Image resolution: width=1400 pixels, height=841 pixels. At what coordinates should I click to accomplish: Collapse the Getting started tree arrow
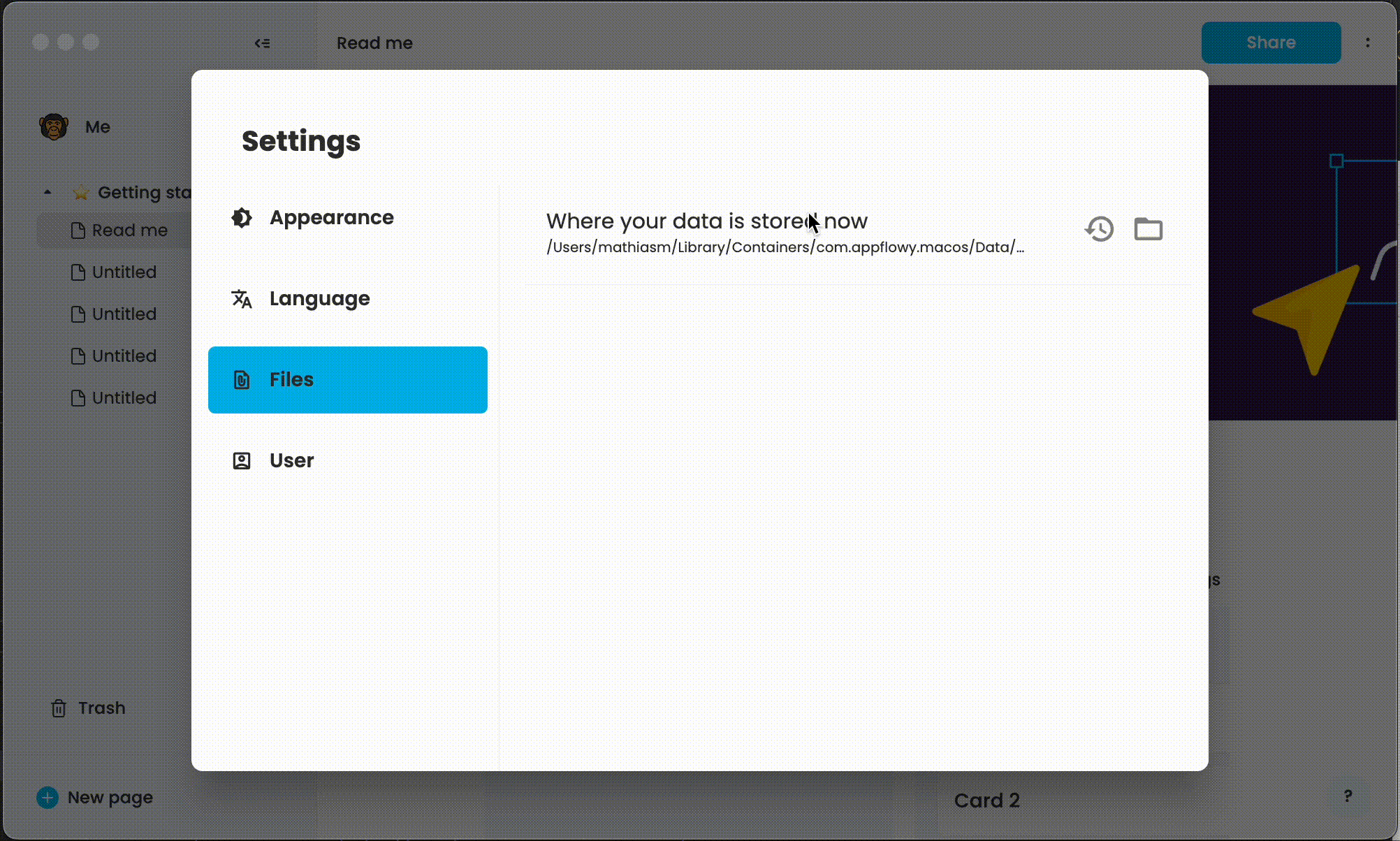click(x=48, y=192)
